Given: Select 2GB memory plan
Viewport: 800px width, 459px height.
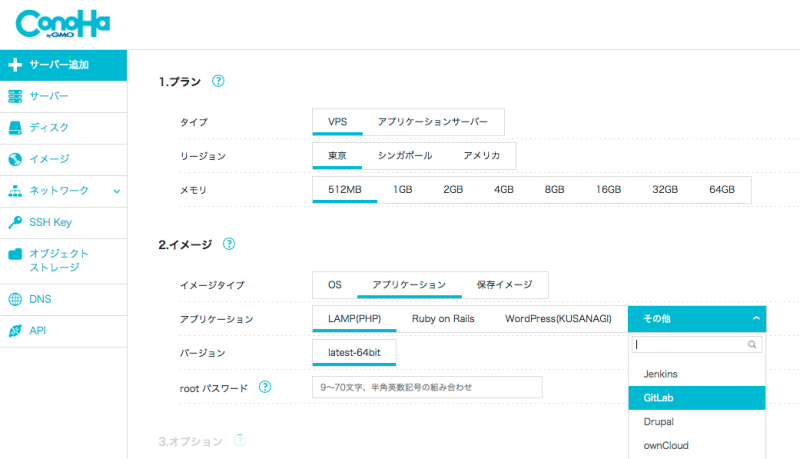Looking at the screenshot, I should 453,190.
